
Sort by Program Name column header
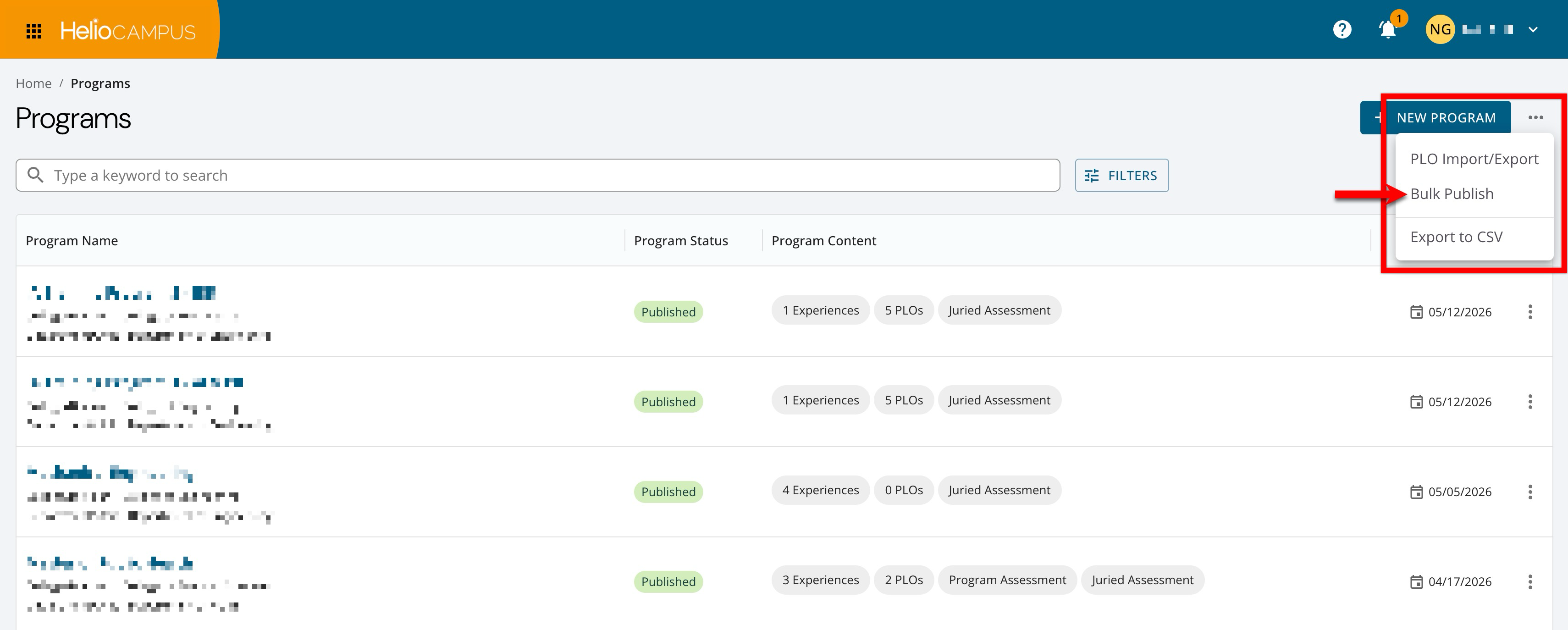(x=72, y=240)
